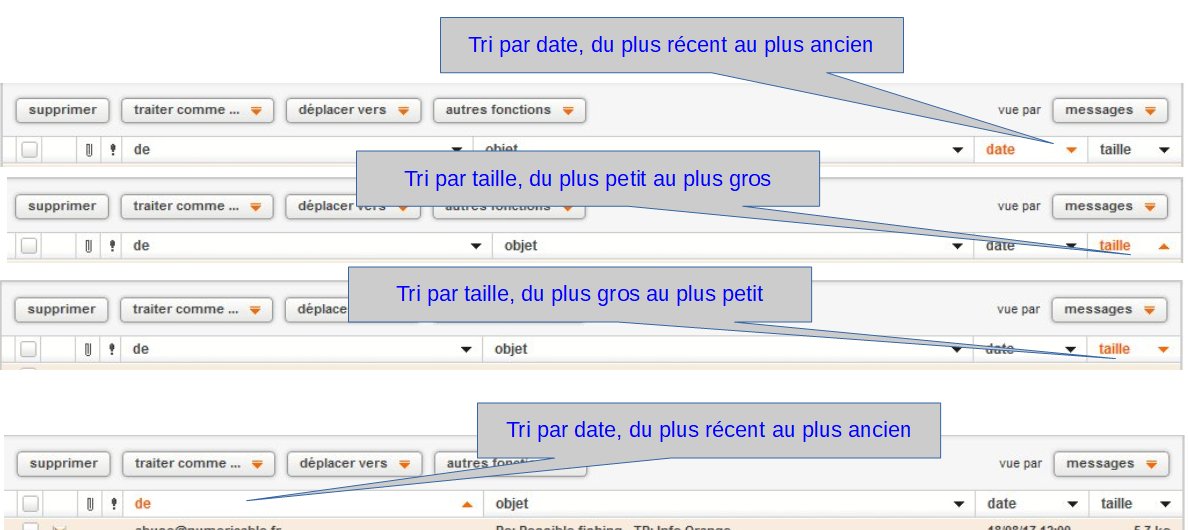The image size is (1188, 530).
Task: Click the orange 'date' column header
Action: click(x=1000, y=150)
